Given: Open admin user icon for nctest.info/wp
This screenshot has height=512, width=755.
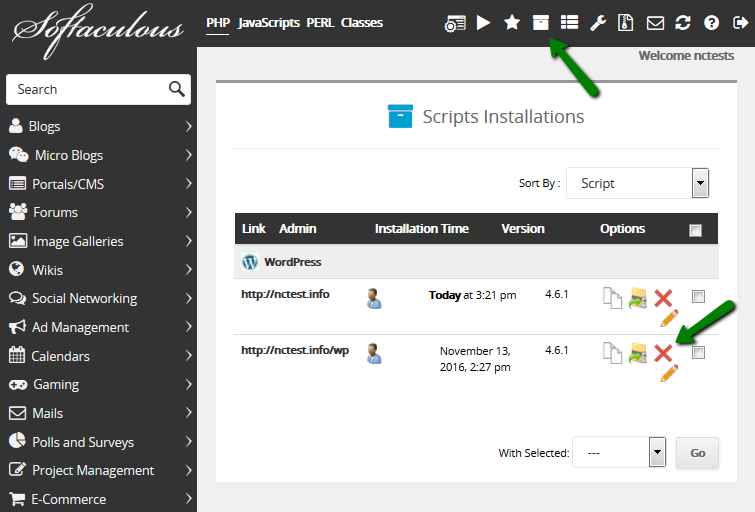Looking at the screenshot, I should coord(374,353).
